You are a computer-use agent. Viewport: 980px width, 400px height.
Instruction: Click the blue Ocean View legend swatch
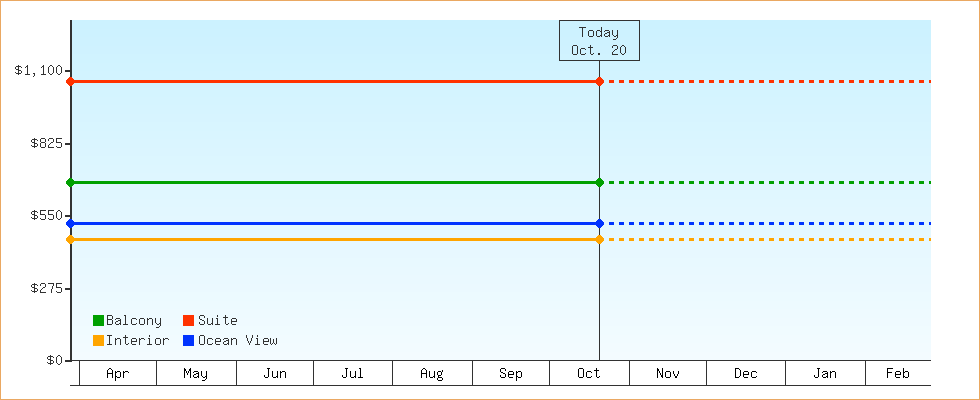(x=188, y=341)
